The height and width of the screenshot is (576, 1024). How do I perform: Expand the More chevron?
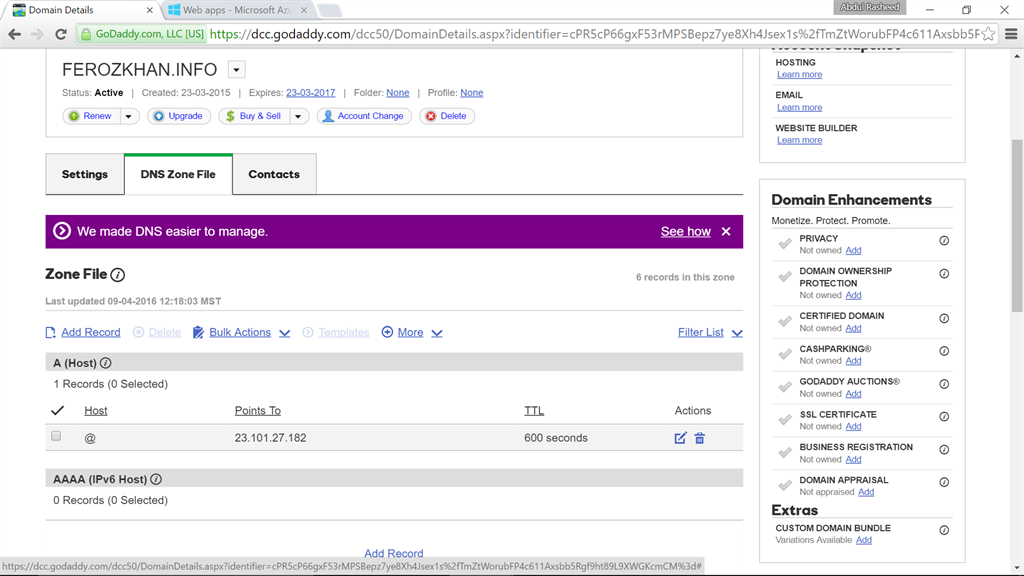click(x=437, y=333)
